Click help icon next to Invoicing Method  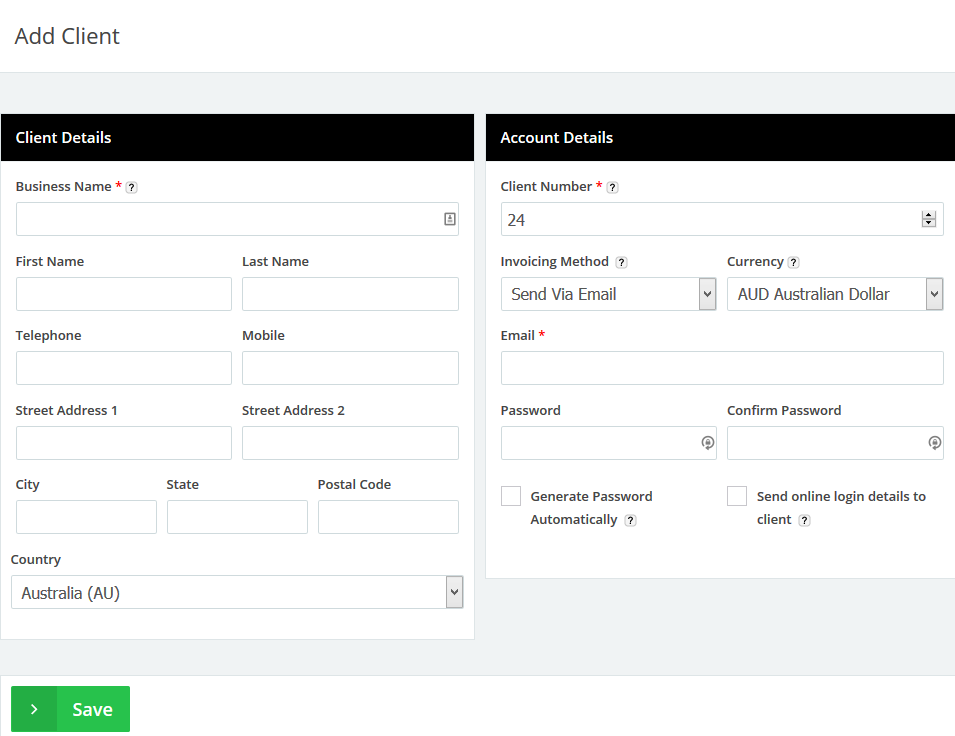[x=621, y=262]
